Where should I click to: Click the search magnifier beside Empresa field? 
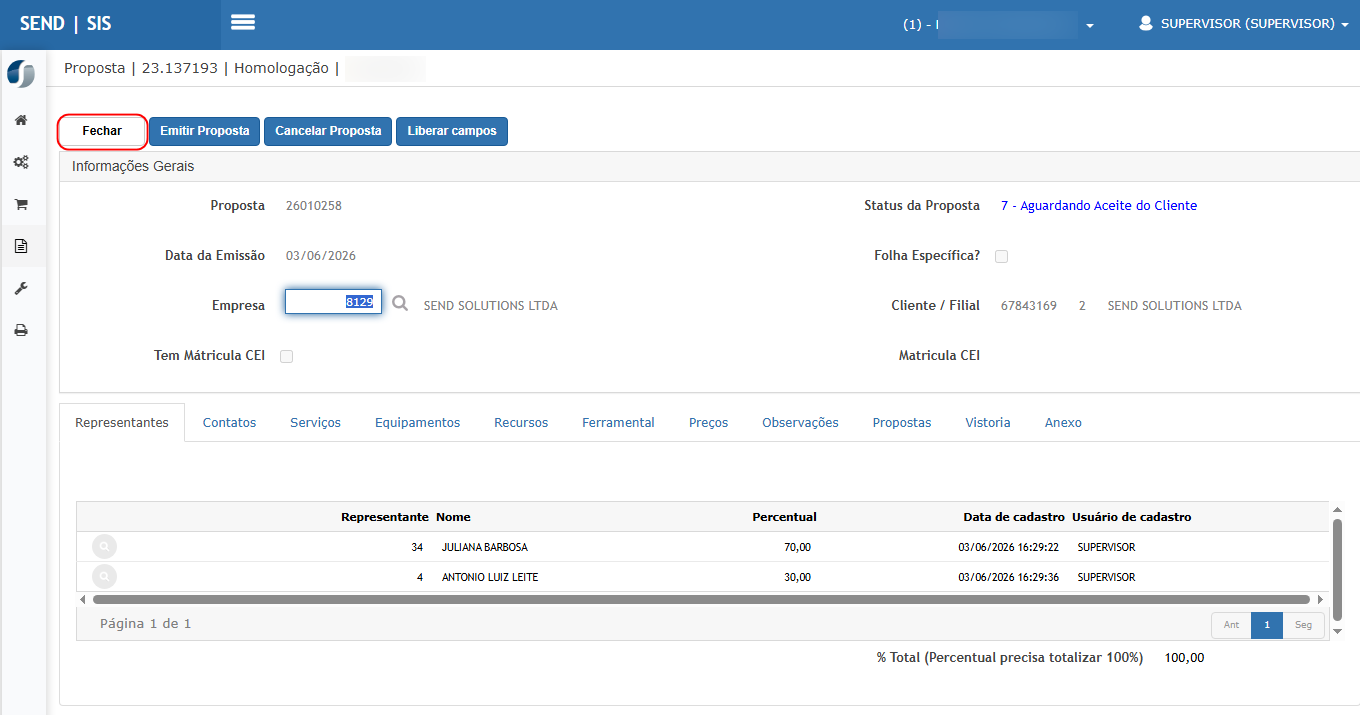click(400, 304)
